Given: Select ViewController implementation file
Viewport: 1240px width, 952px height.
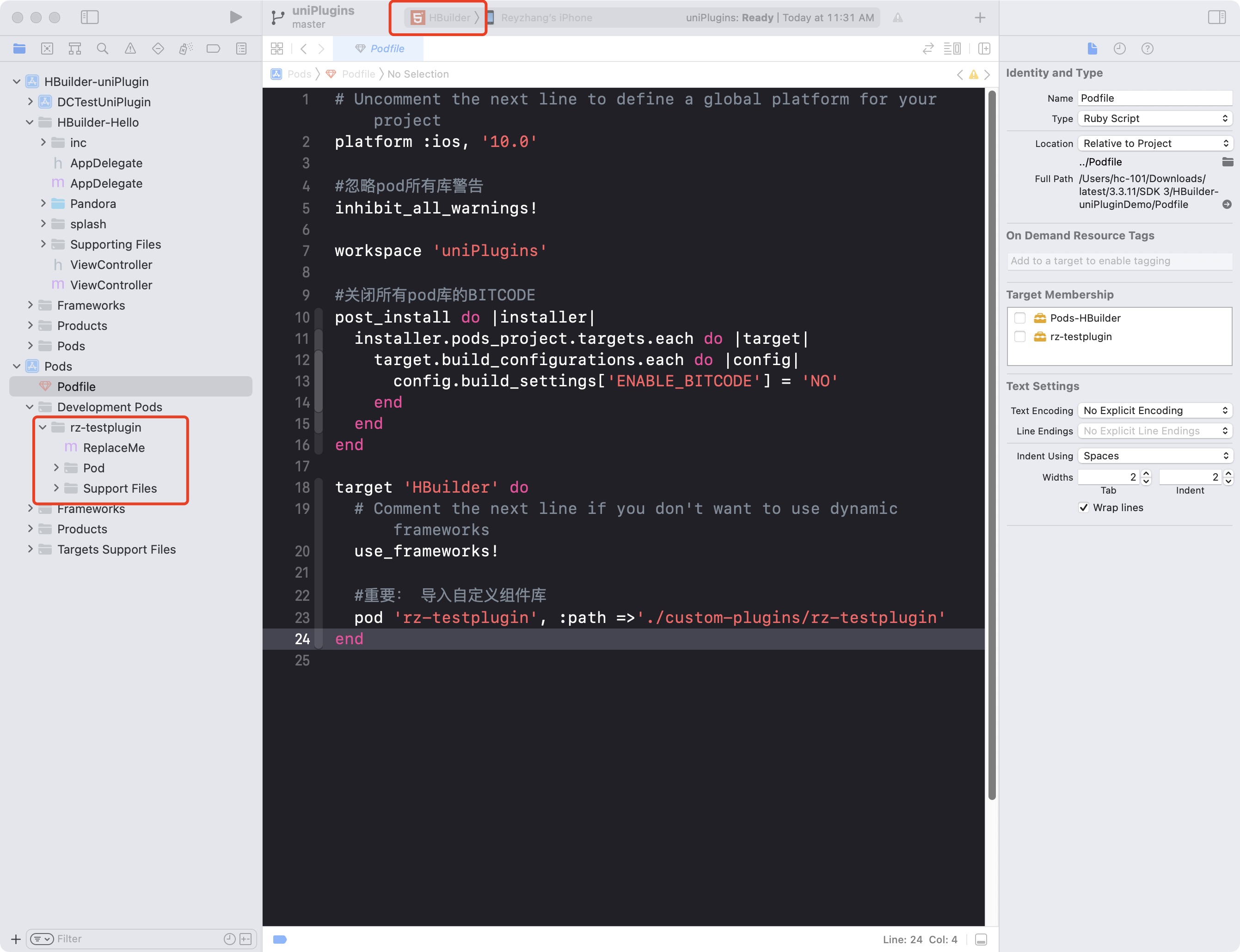Looking at the screenshot, I should click(x=110, y=285).
